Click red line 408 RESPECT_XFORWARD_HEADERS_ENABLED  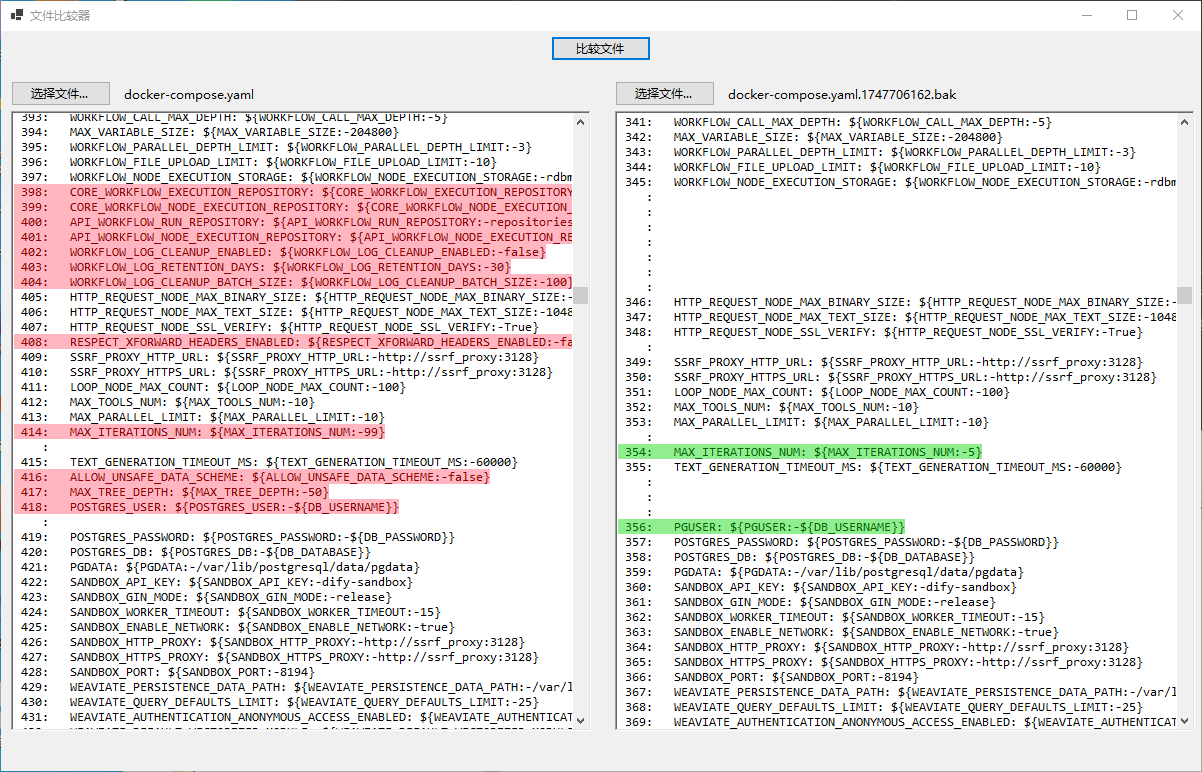click(293, 342)
